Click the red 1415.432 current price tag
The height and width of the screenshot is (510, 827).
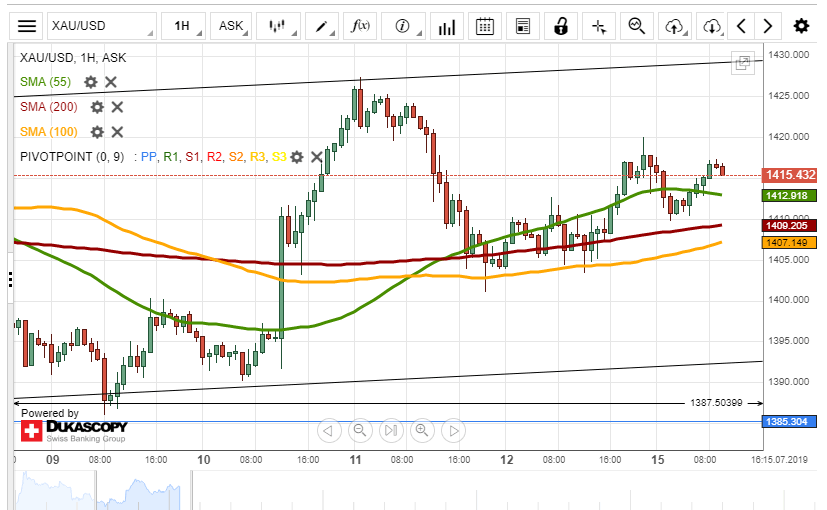tap(790, 175)
